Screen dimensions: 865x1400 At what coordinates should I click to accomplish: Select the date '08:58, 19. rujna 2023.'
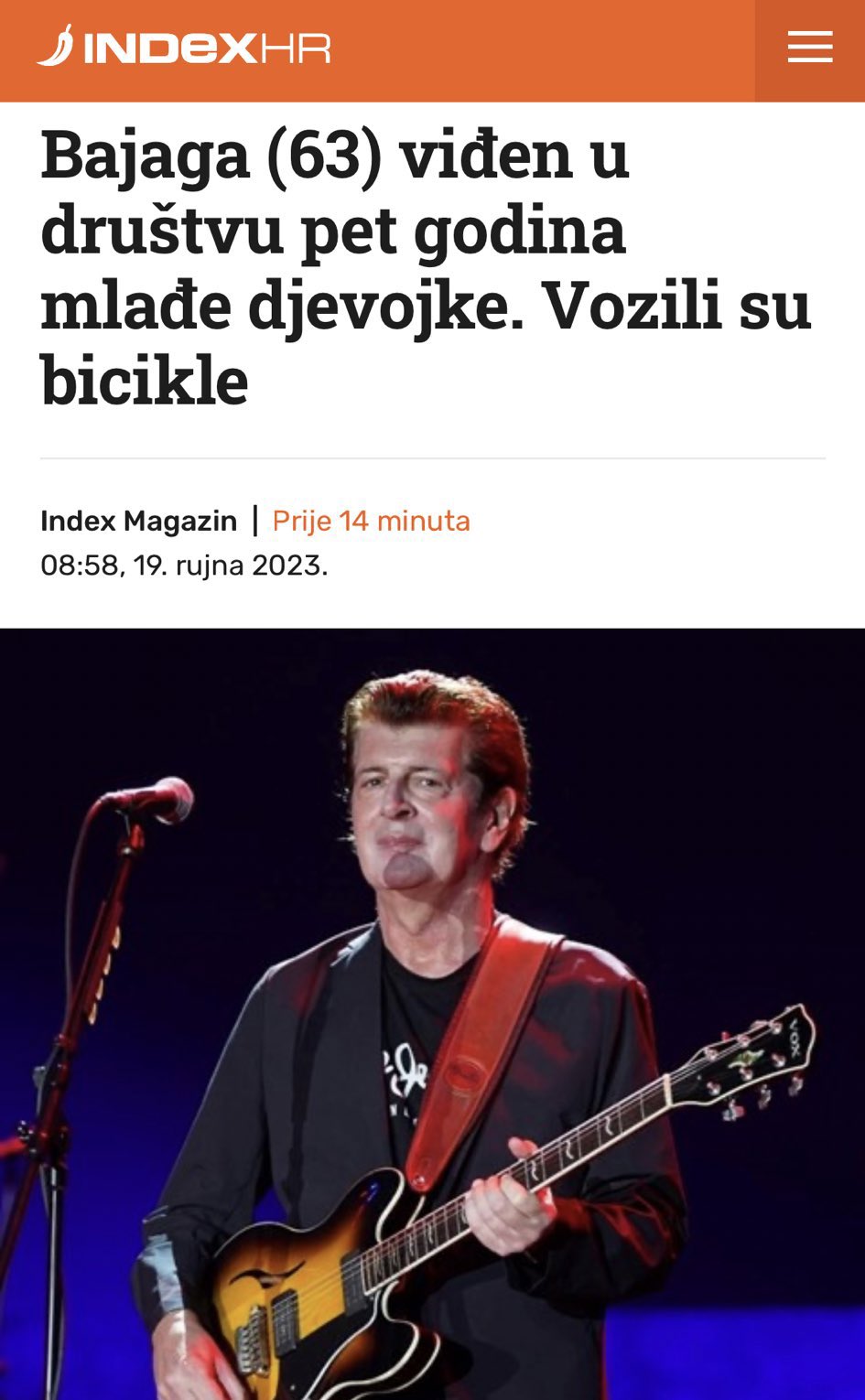184,565
